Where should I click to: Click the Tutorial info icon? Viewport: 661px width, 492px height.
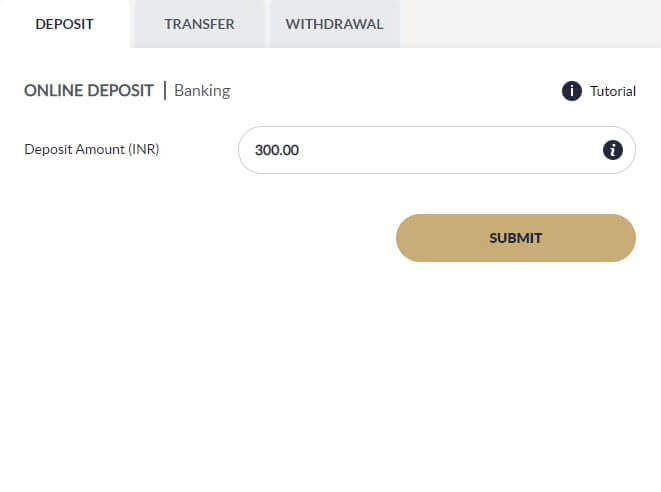click(x=572, y=91)
